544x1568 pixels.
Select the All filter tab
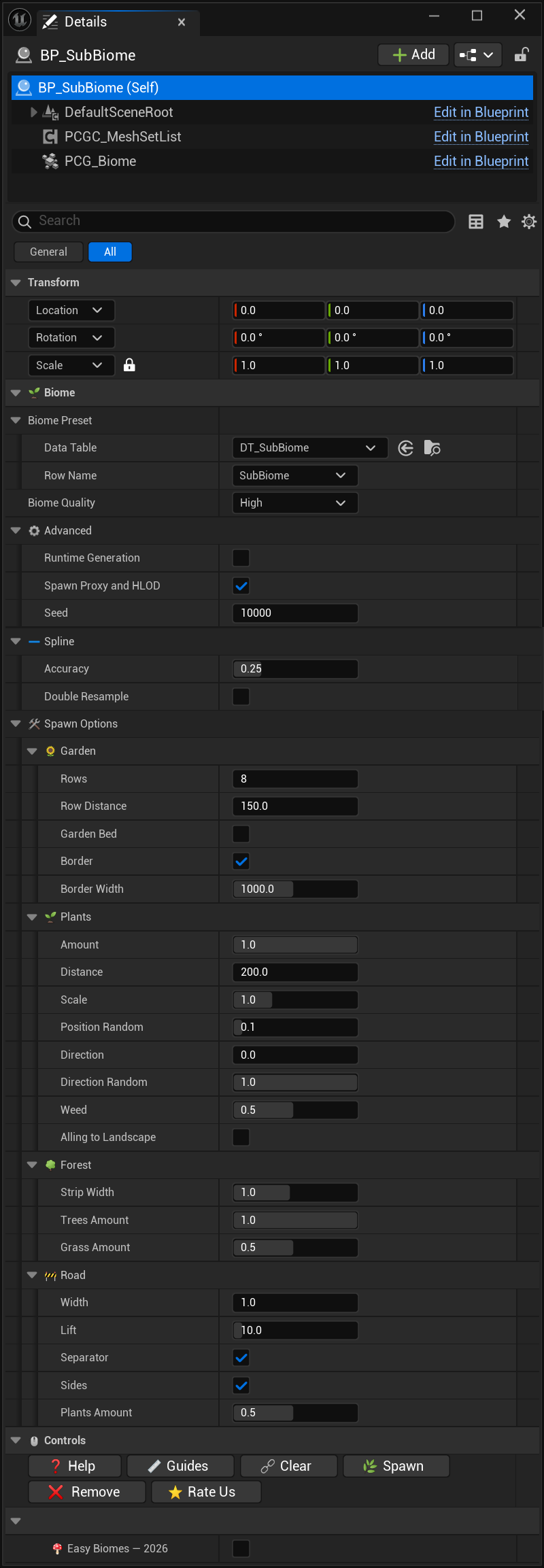click(110, 252)
